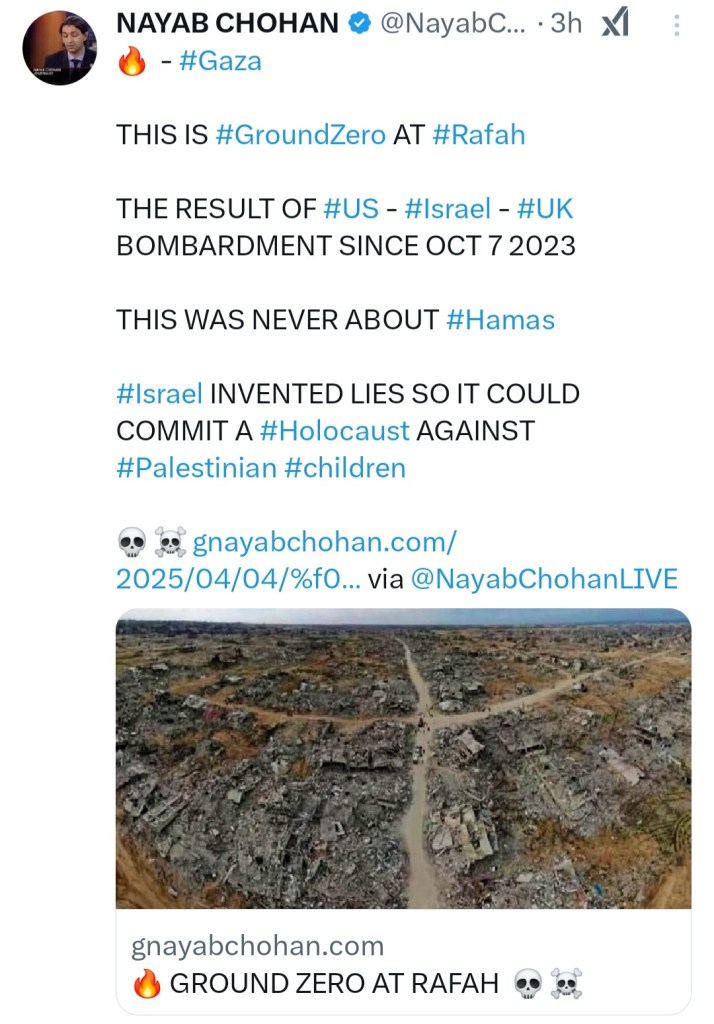Click the gnayabchohan.com card domain label
The width and height of the screenshot is (714, 1024).
click(257, 946)
